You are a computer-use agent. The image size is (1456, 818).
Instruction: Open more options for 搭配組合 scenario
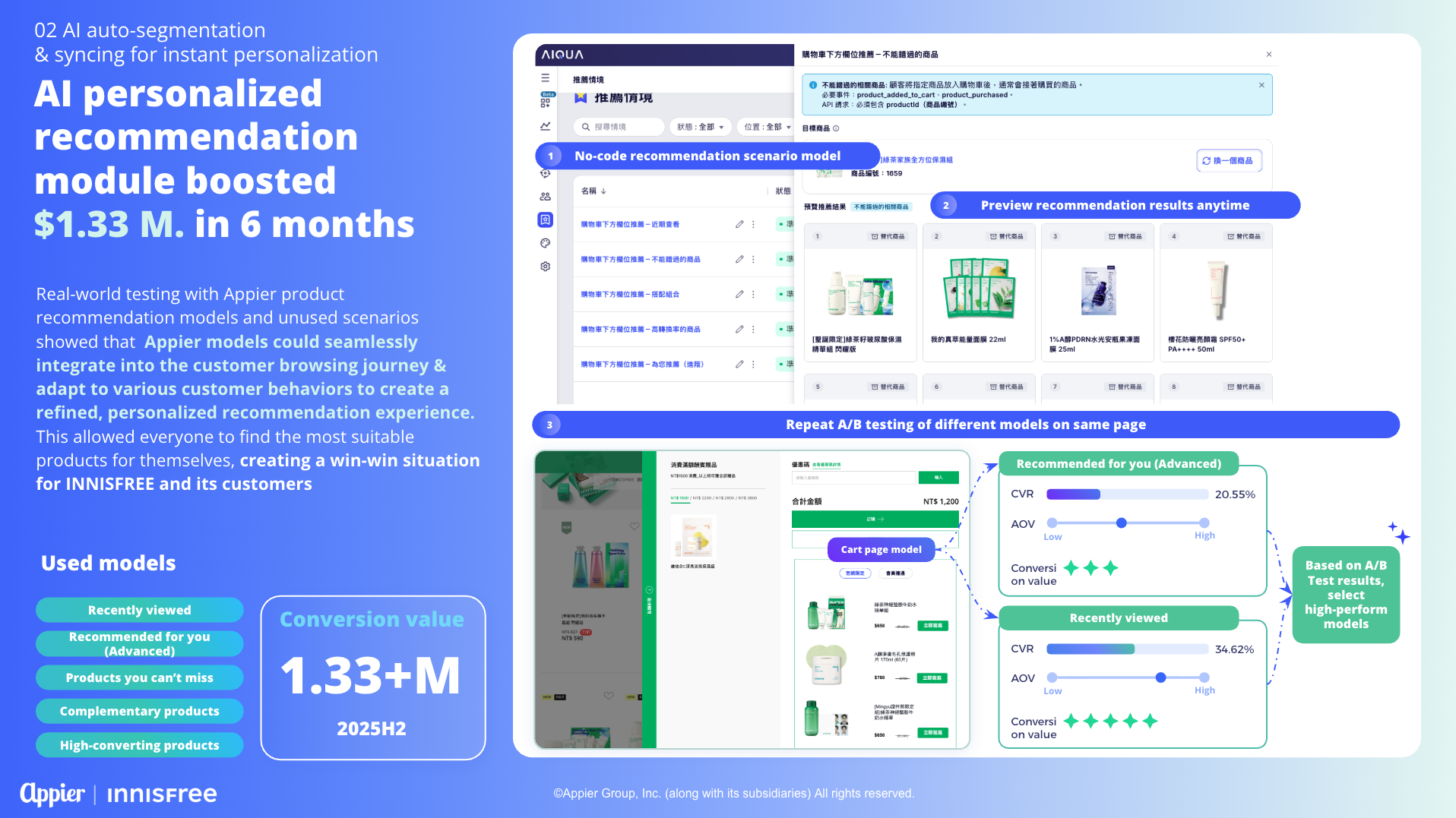pos(753,295)
